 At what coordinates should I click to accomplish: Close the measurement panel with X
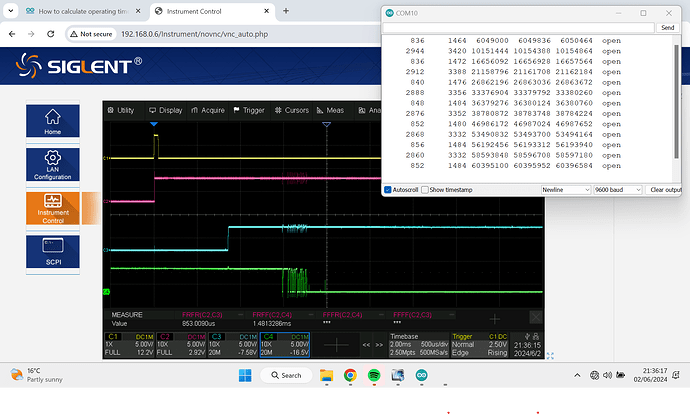click(x=536, y=317)
